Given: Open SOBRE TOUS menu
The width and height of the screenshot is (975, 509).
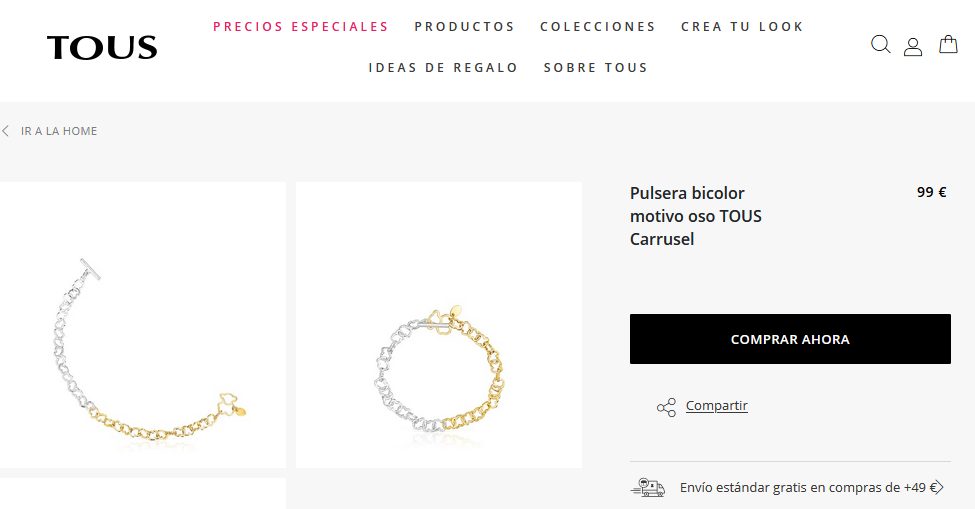Looking at the screenshot, I should (596, 68).
